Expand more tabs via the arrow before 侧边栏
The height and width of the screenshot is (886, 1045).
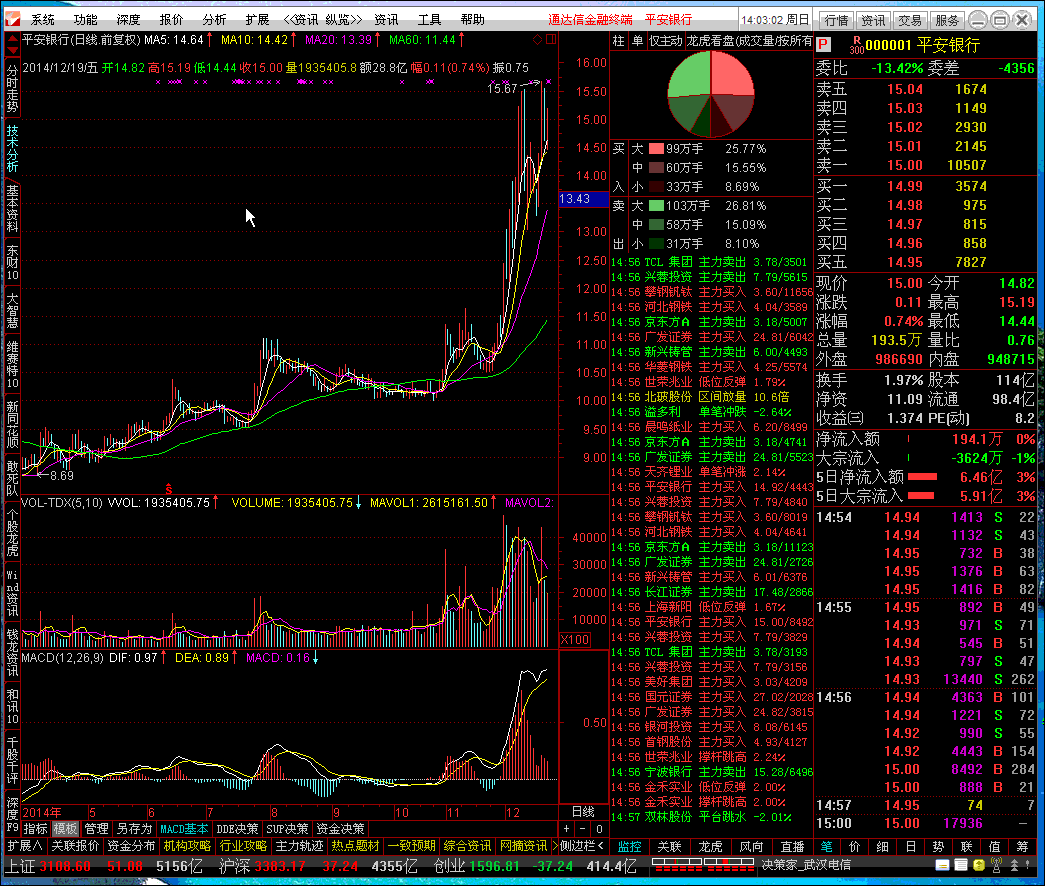[x=554, y=846]
